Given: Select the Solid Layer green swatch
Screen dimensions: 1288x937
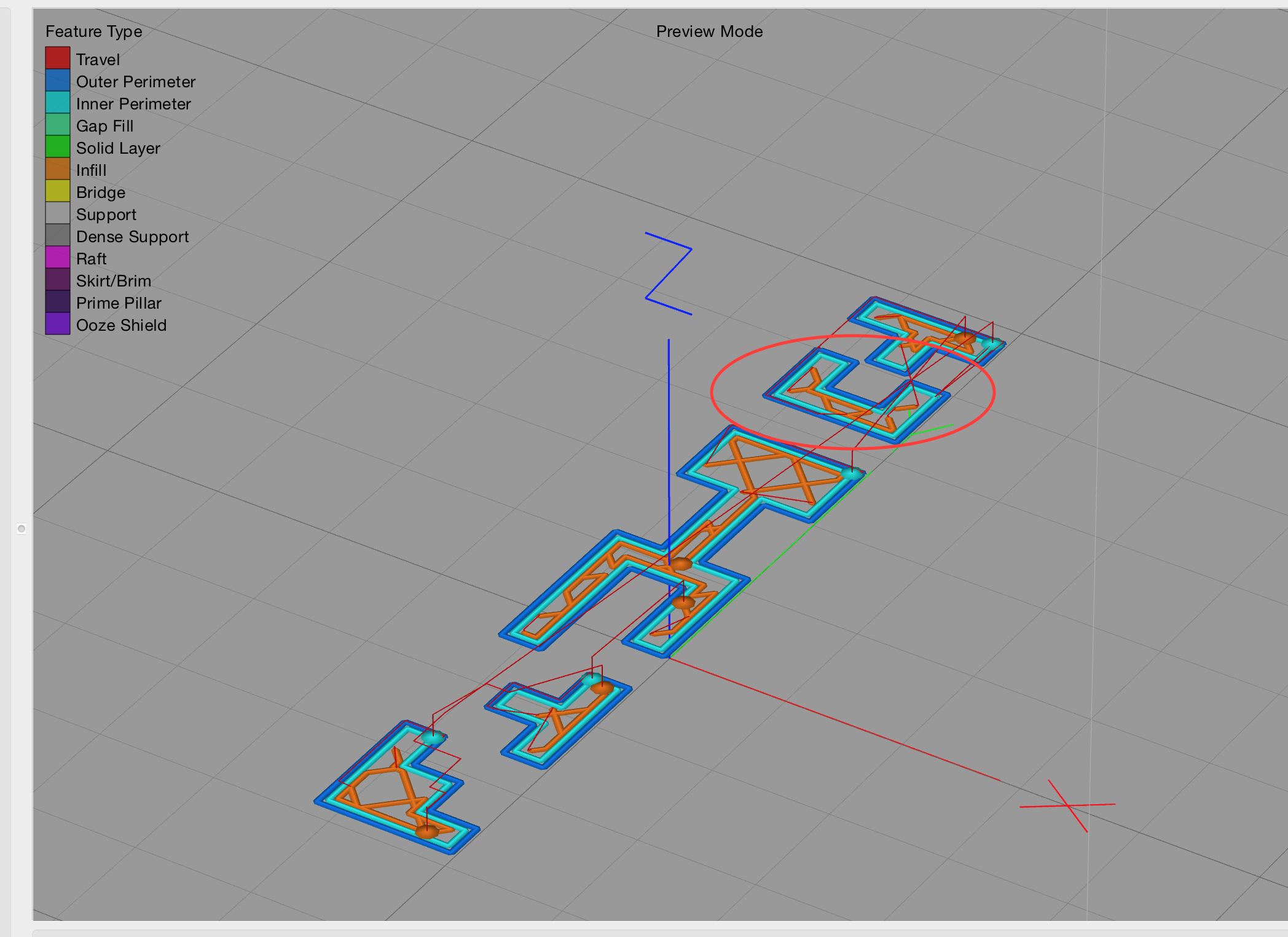Looking at the screenshot, I should tap(58, 147).
